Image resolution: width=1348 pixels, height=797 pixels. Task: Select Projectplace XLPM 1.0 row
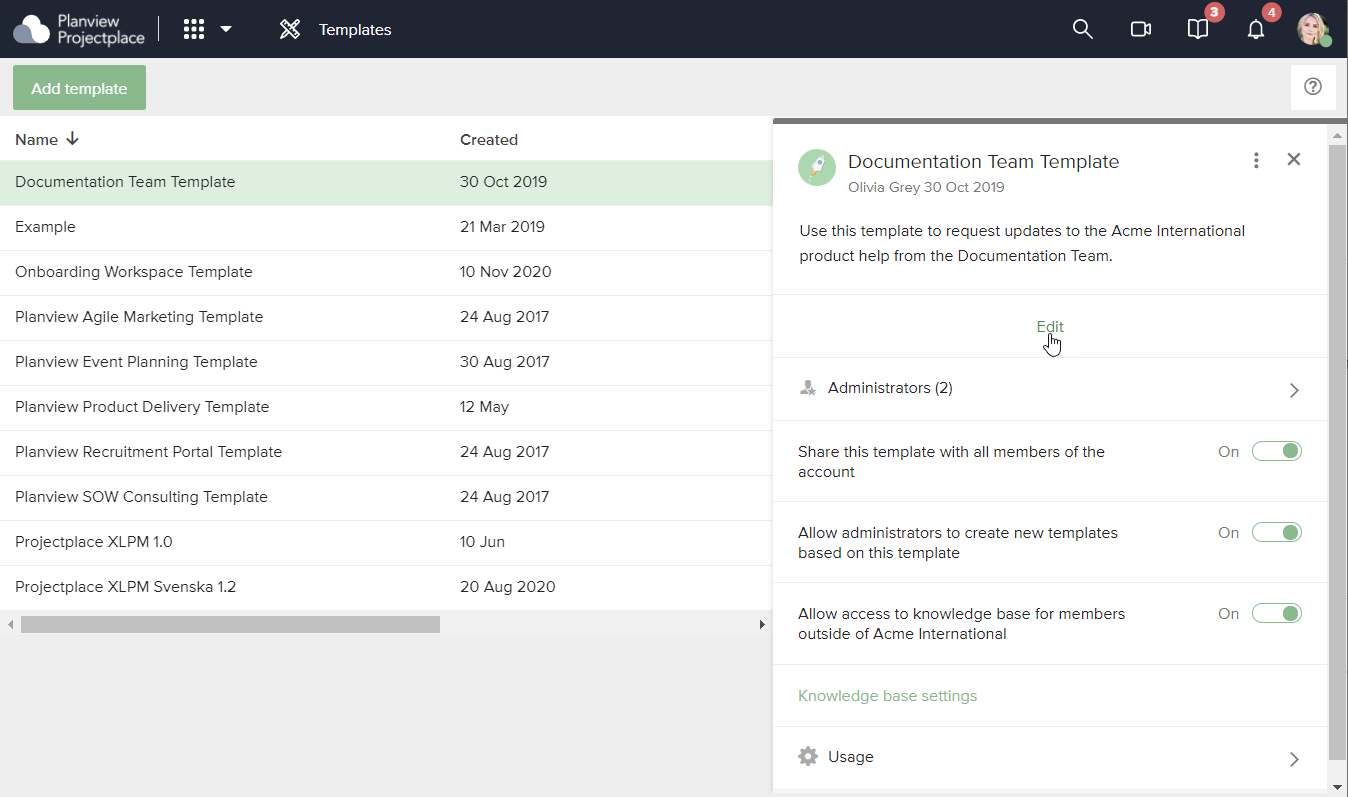click(x=386, y=542)
